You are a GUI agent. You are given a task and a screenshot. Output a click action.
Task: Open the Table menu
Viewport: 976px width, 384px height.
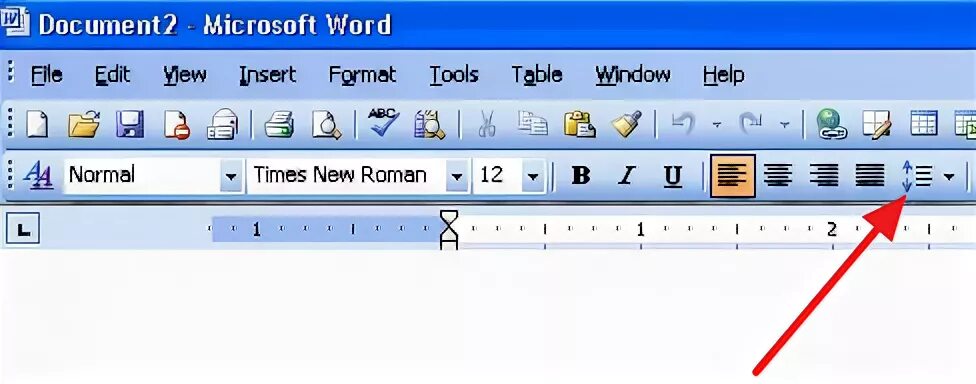click(537, 75)
